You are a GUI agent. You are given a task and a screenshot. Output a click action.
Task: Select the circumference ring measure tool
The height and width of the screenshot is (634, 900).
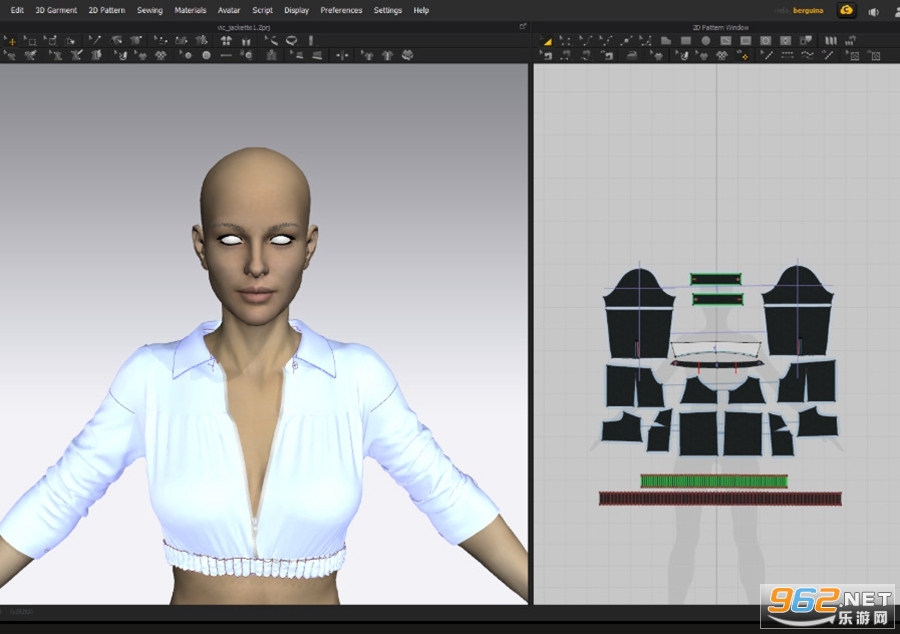click(292, 40)
